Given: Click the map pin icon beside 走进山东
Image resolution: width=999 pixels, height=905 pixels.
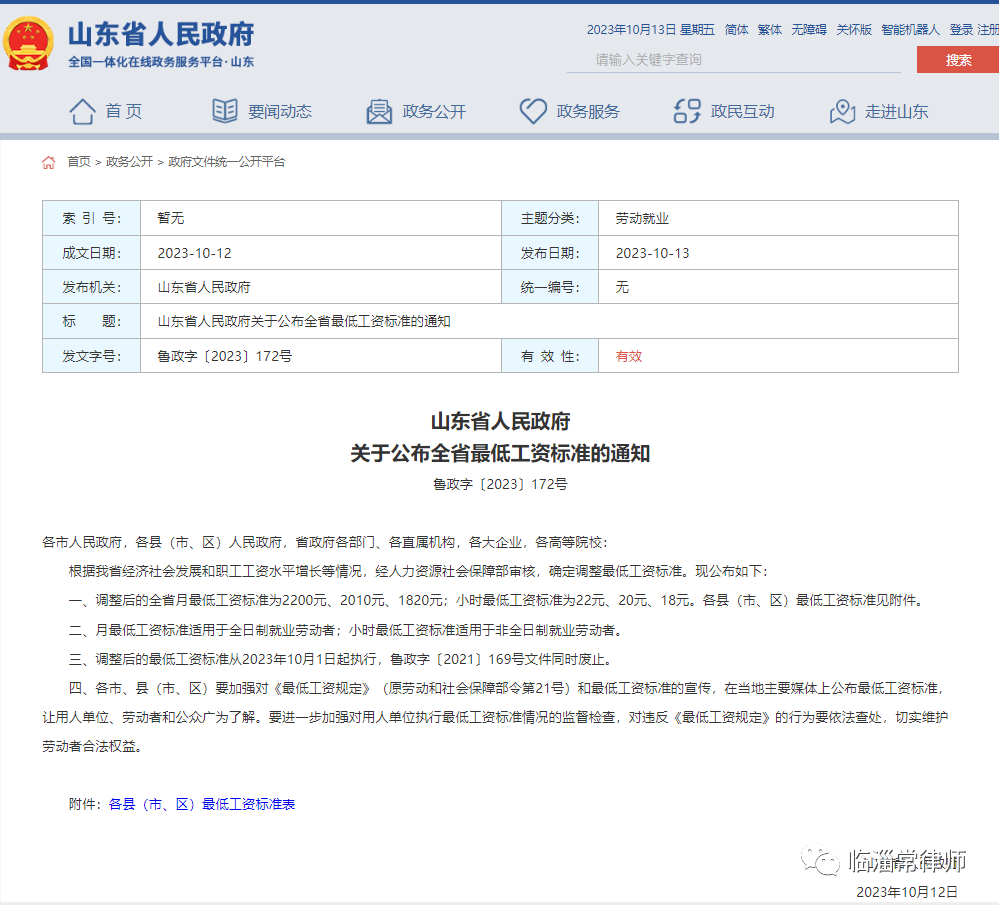Looking at the screenshot, I should (842, 112).
